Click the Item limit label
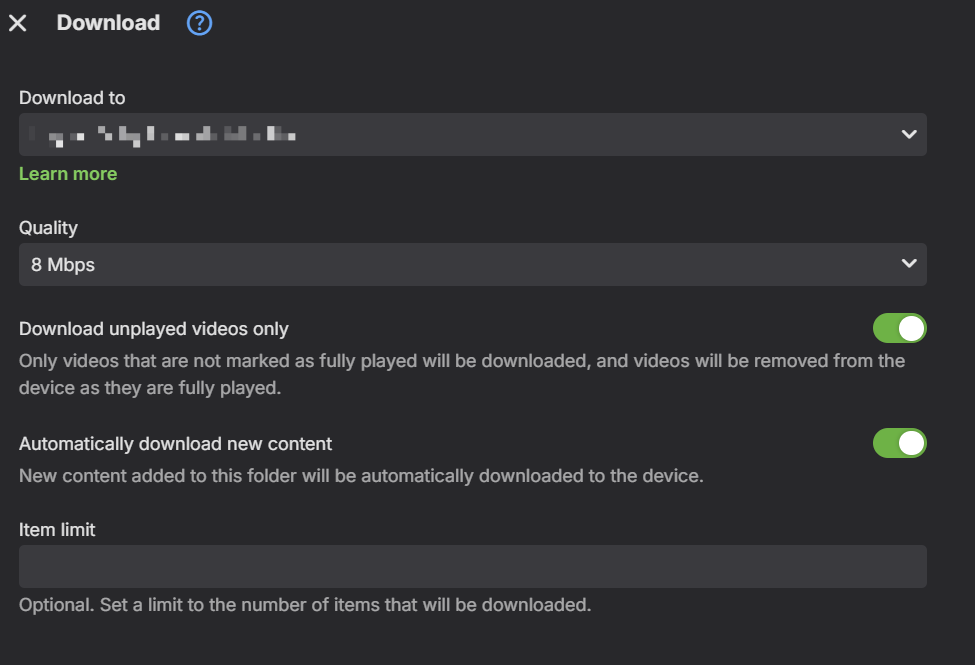The width and height of the screenshot is (975, 665). click(57, 530)
